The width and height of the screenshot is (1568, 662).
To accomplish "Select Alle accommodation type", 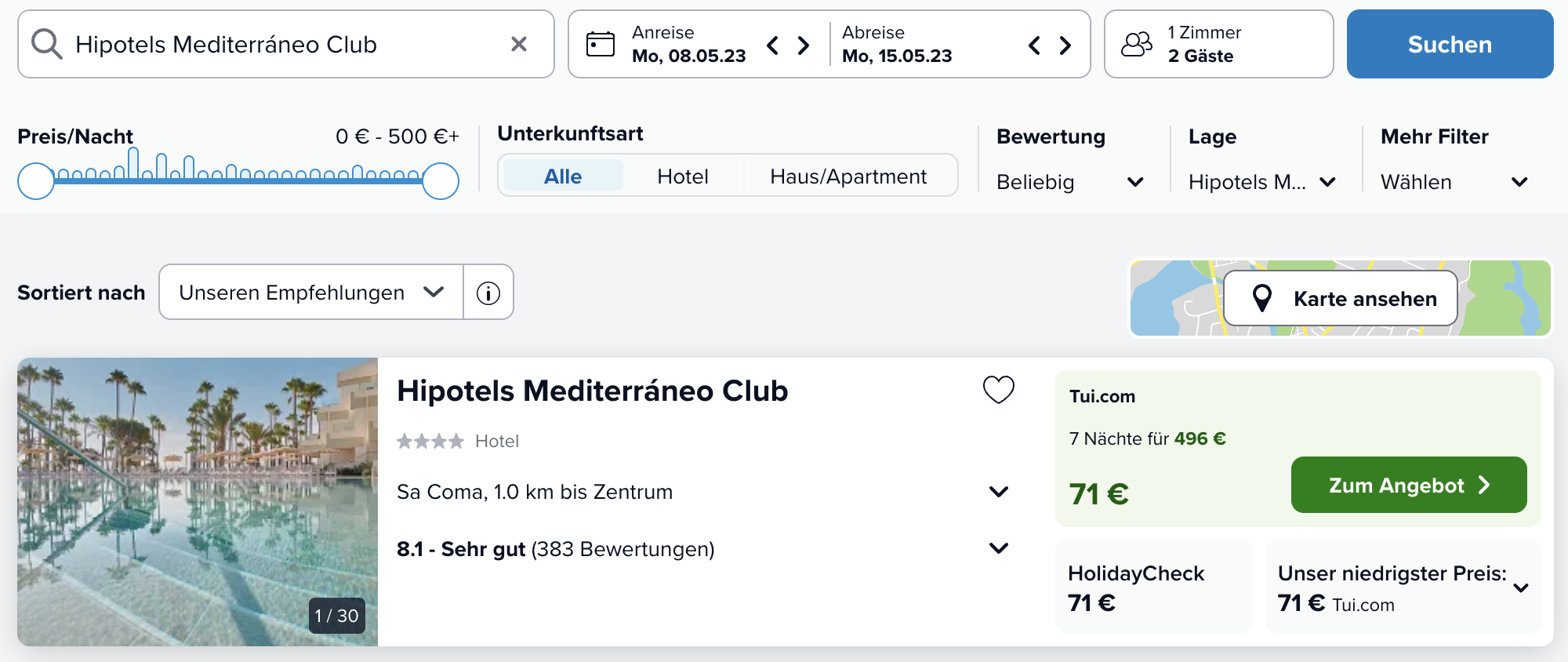I will click(563, 176).
